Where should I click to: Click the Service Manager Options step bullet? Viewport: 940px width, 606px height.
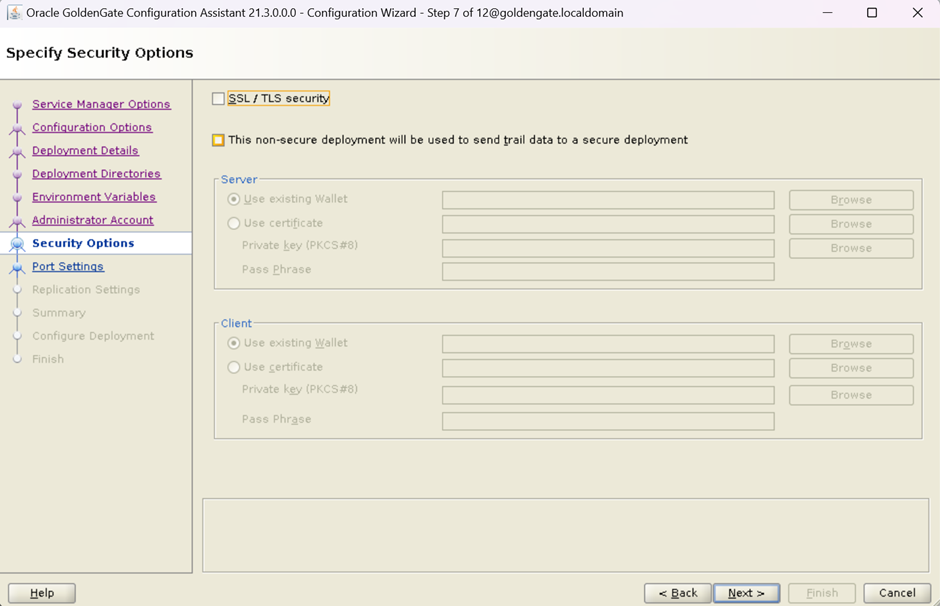click(17, 105)
